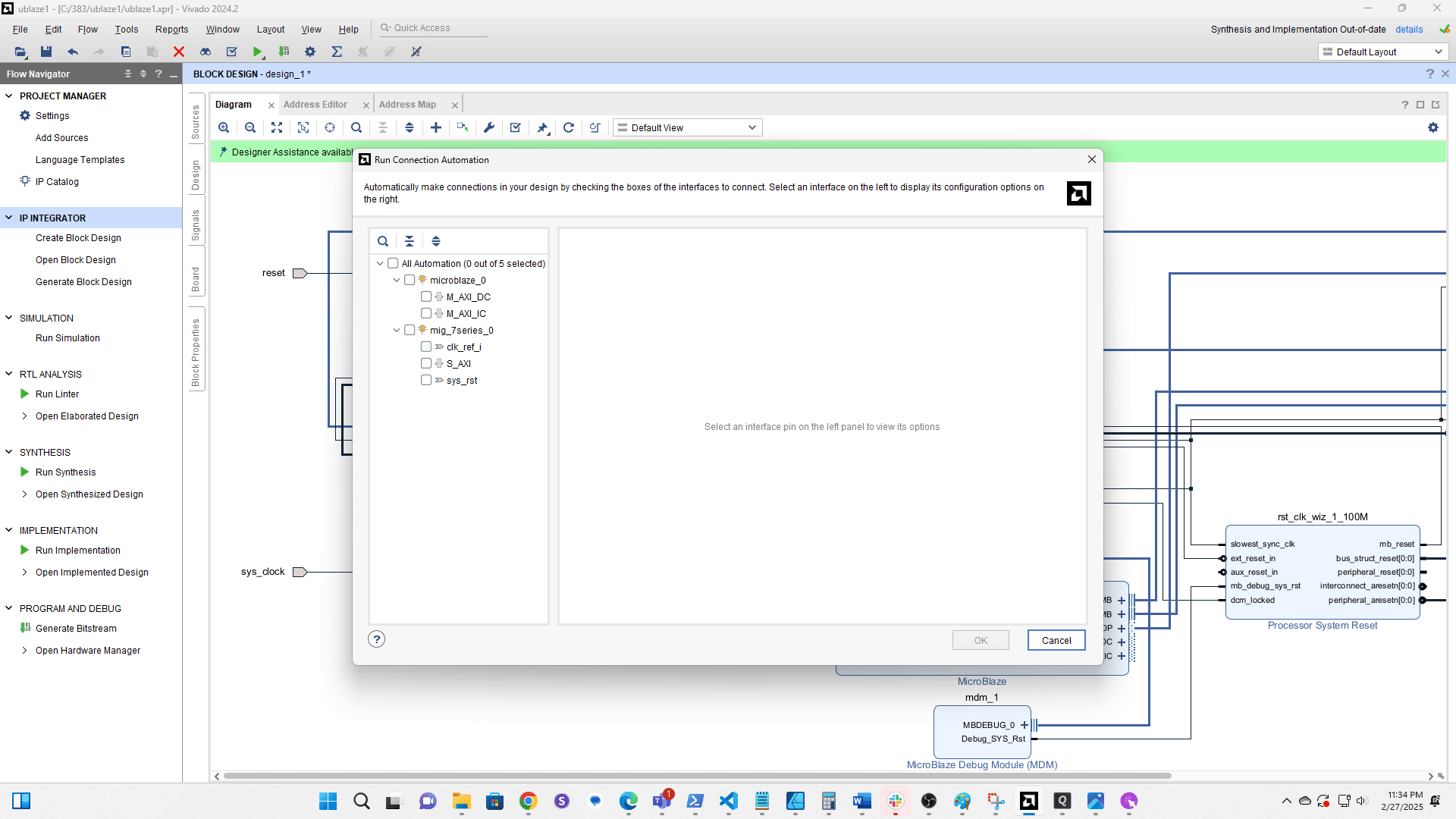Click the Add IP plus icon in diagram toolbar
The height and width of the screenshot is (819, 1456).
(436, 127)
